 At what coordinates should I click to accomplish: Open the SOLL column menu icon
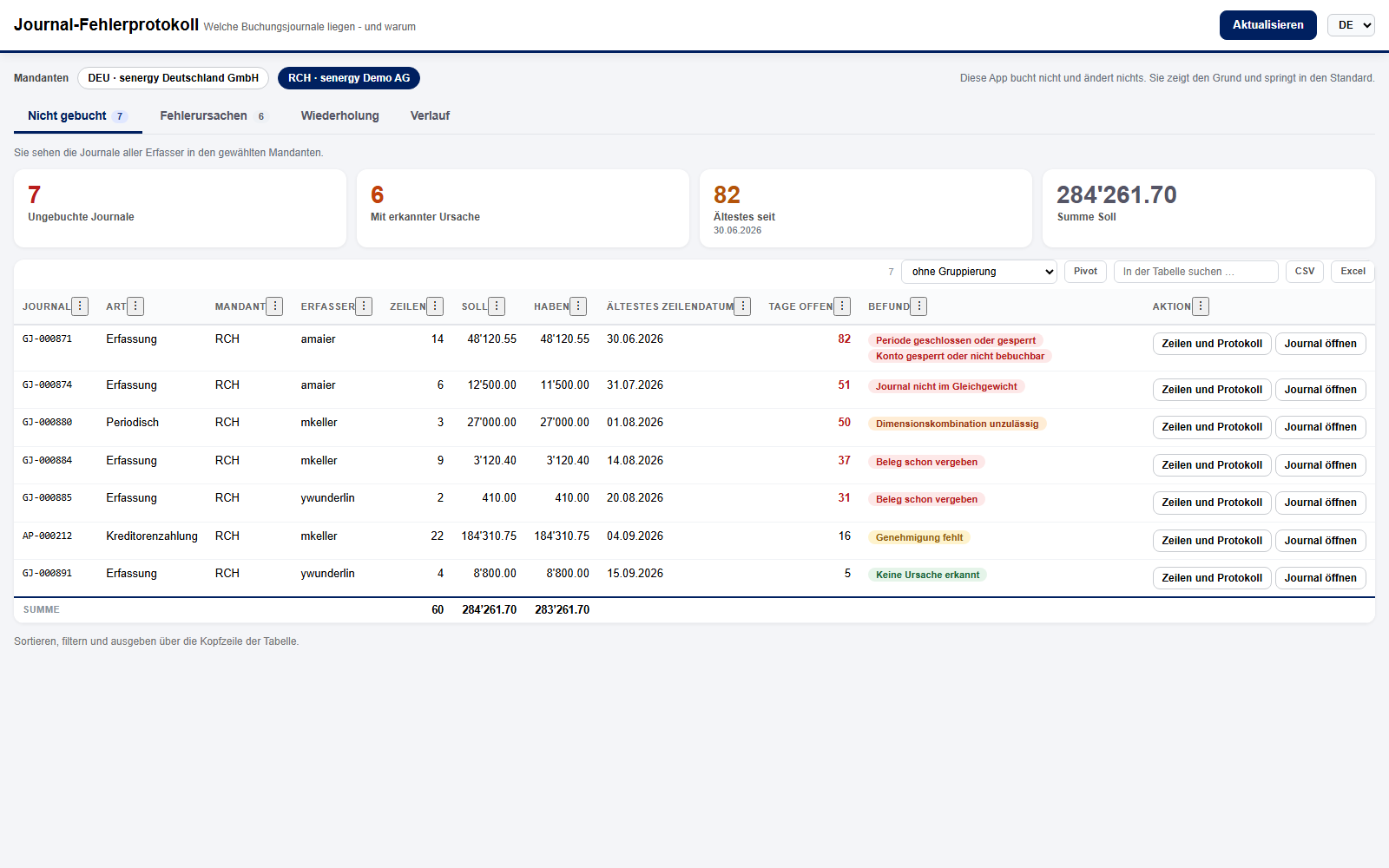click(x=497, y=306)
